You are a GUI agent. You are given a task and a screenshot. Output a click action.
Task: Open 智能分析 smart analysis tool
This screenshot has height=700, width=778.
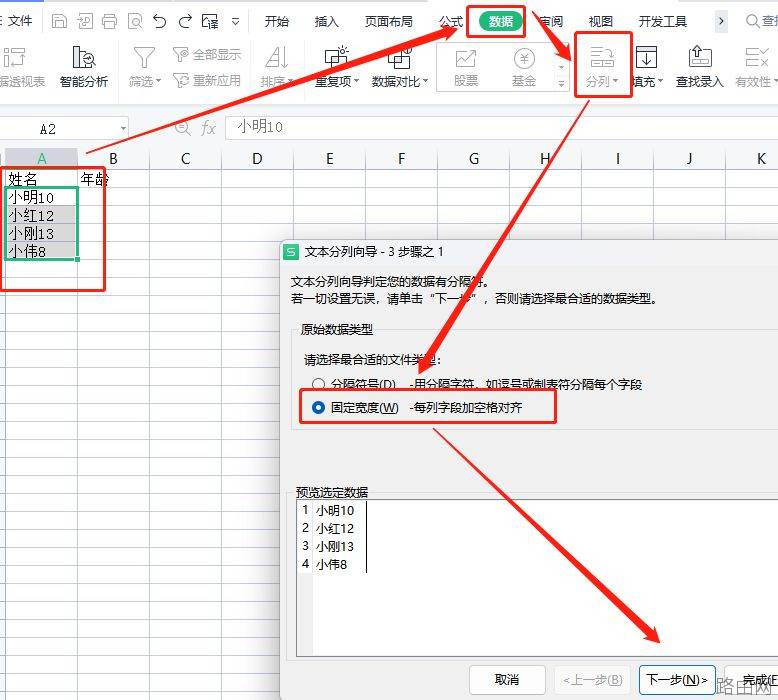[x=83, y=66]
